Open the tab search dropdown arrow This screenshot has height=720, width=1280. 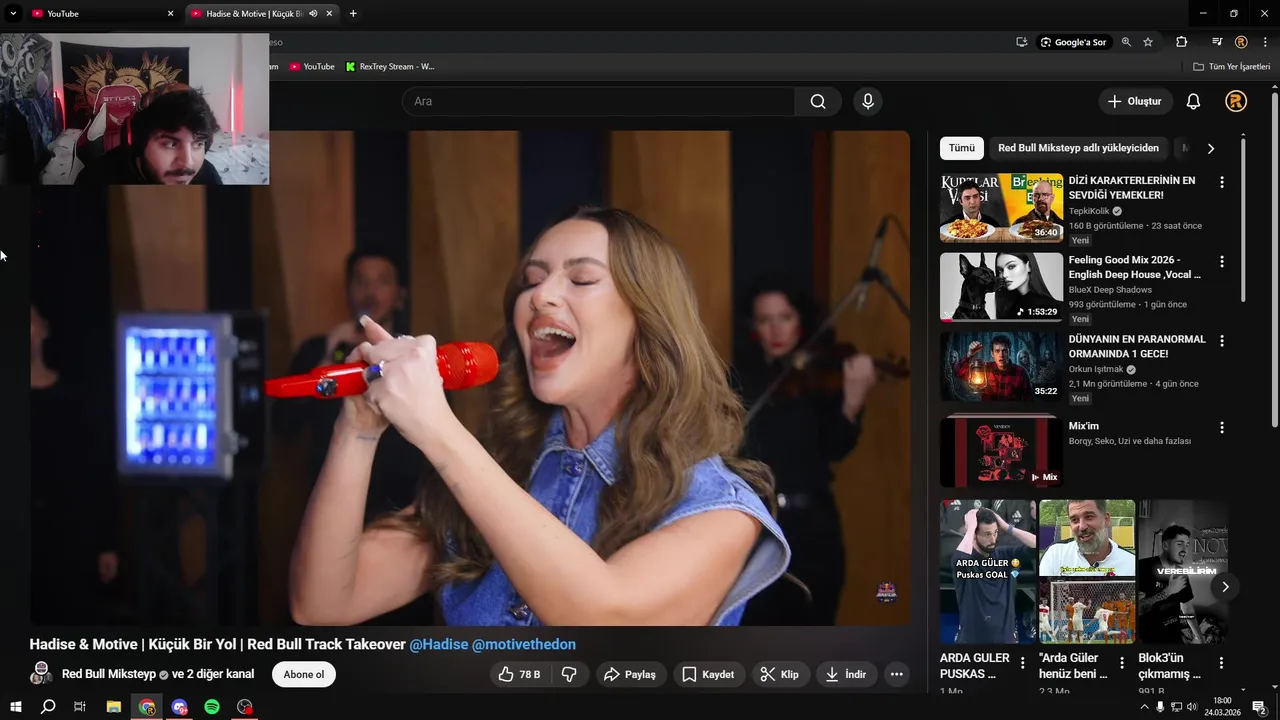coord(13,14)
